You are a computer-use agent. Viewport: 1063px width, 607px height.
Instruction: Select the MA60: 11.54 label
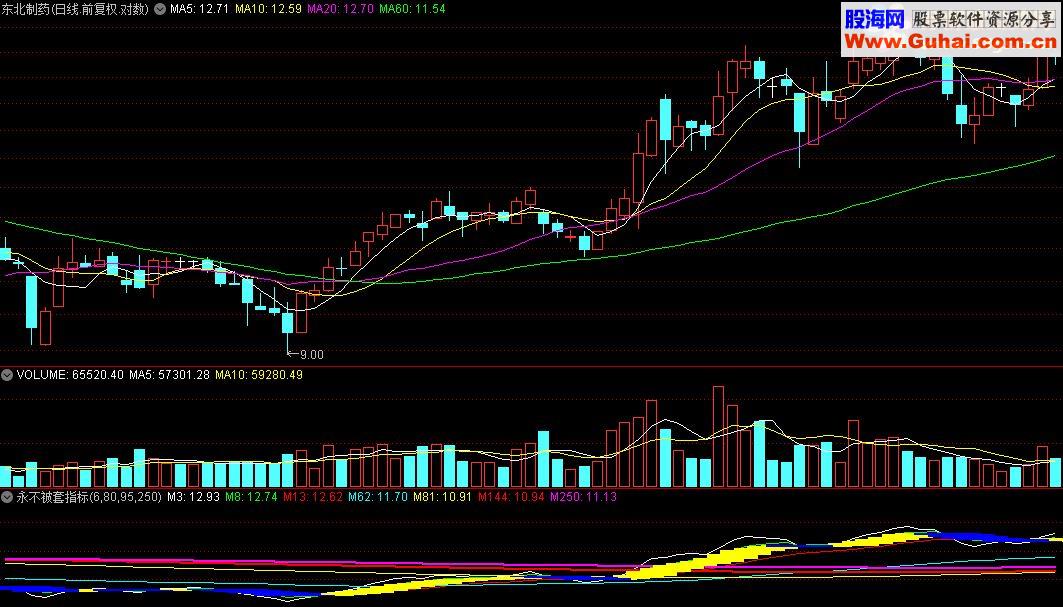(412, 9)
